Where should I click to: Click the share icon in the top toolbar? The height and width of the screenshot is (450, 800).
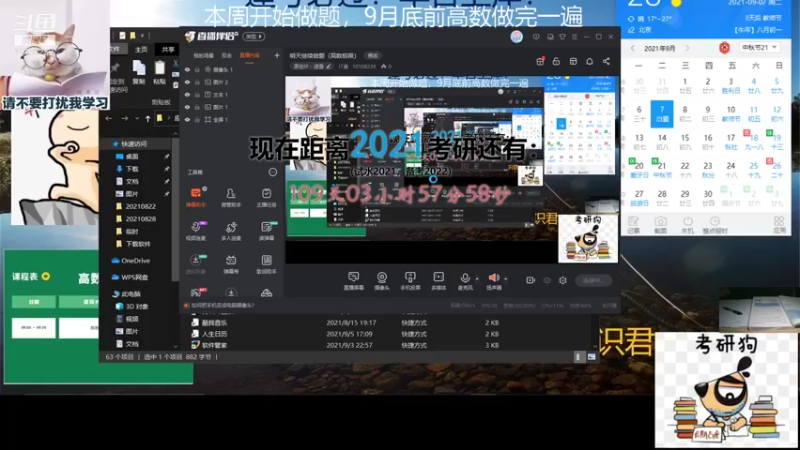606,61
